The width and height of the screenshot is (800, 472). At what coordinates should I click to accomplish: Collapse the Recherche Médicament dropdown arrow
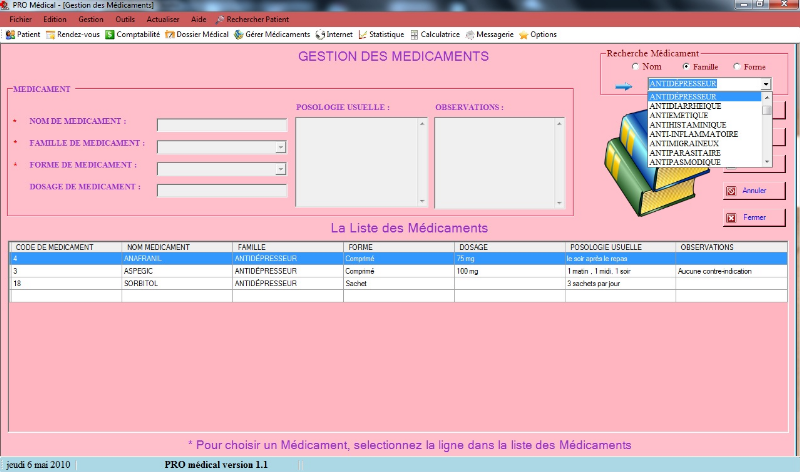pos(766,84)
